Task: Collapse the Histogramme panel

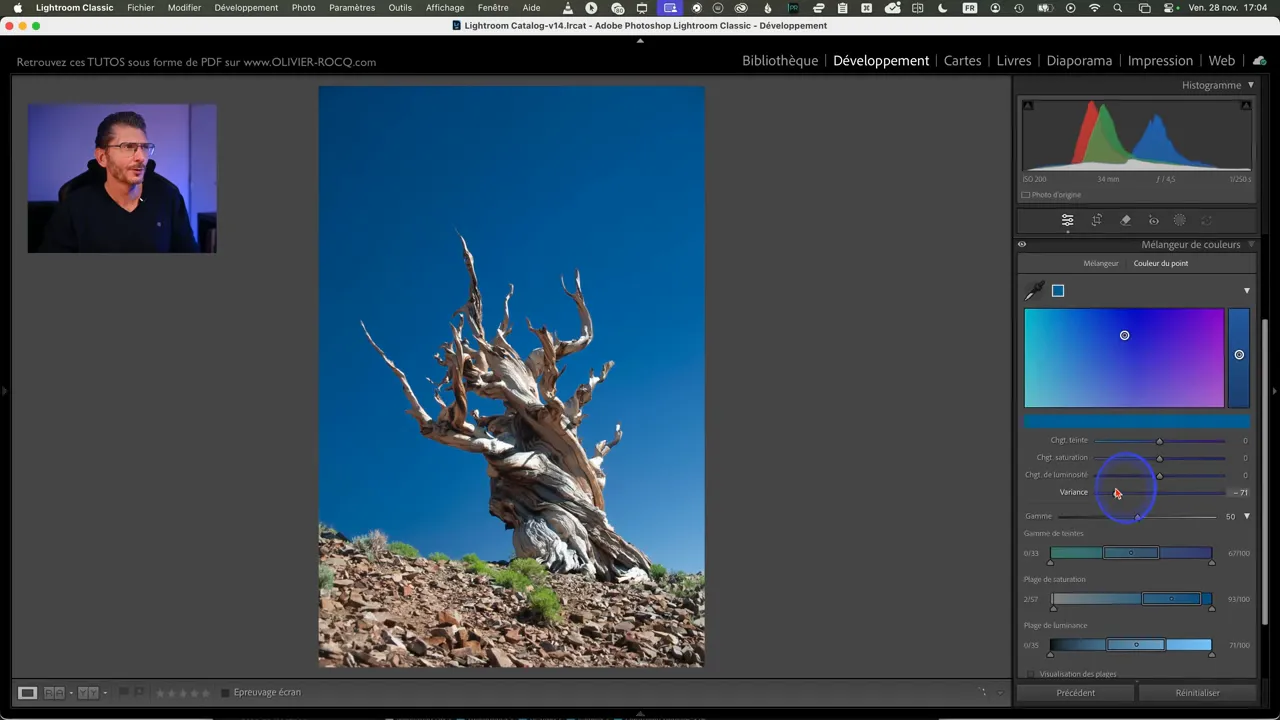Action: coord(1250,85)
